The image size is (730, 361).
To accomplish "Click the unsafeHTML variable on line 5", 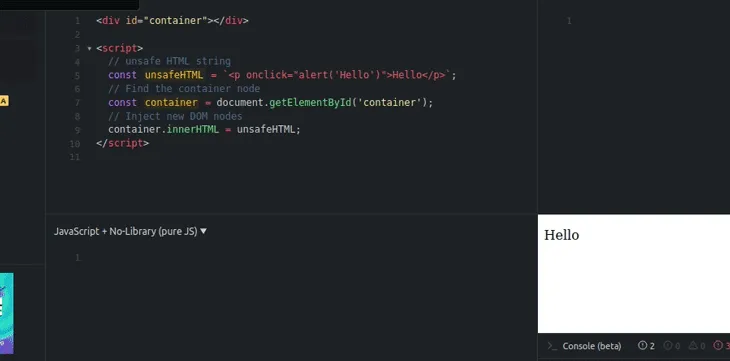I will point(174,75).
